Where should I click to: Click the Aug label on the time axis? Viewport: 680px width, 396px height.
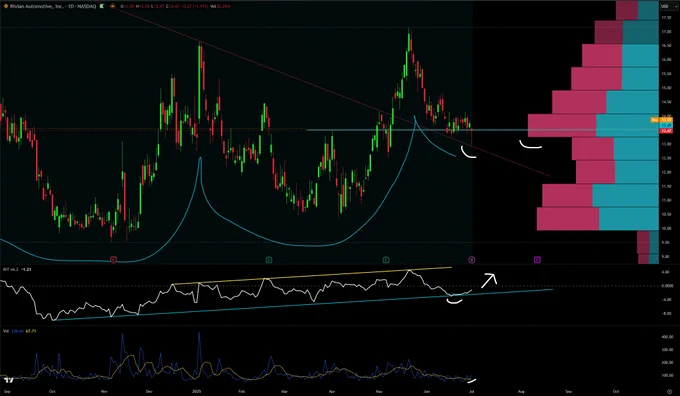(521, 391)
